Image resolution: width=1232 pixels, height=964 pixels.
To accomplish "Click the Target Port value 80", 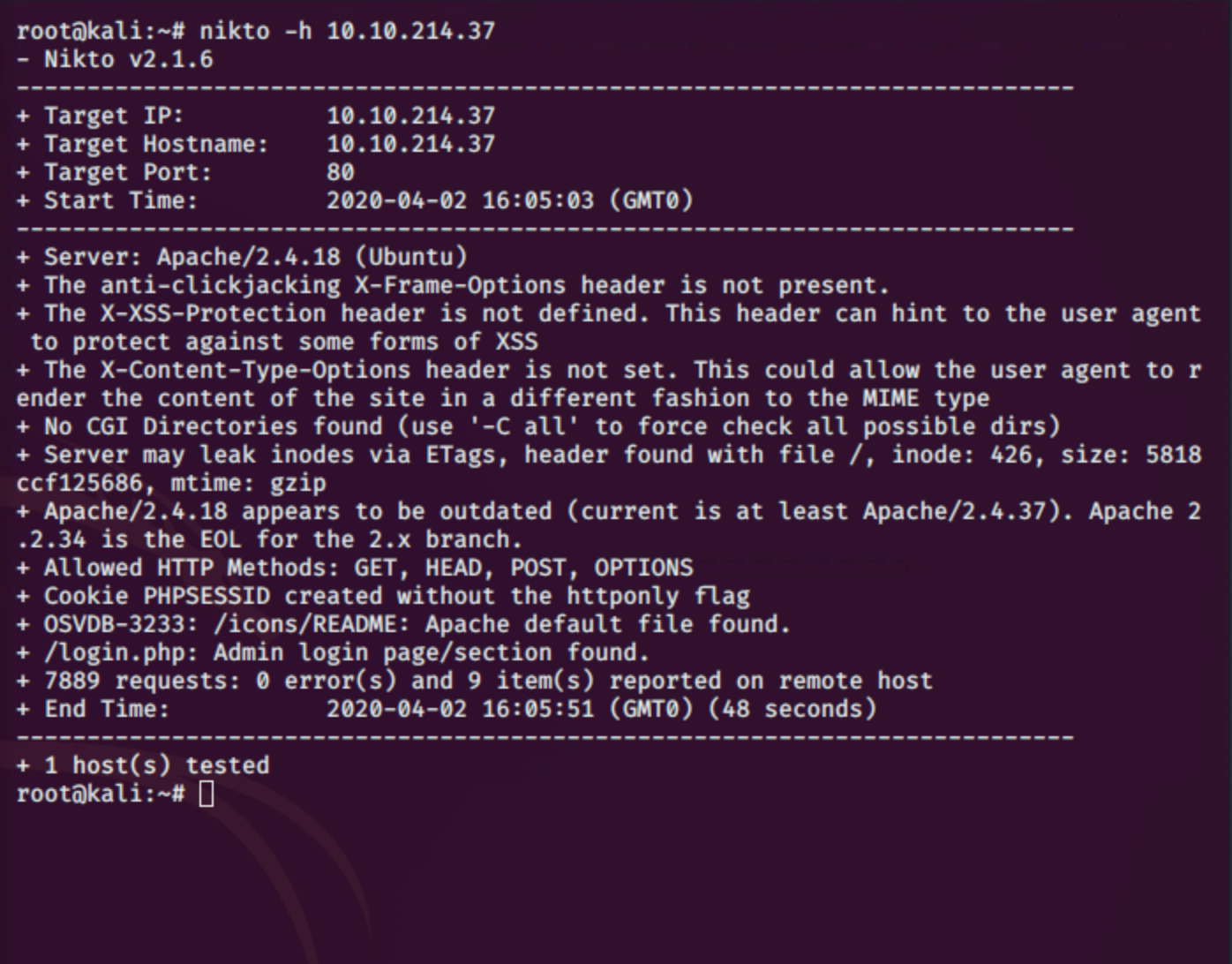I will [x=340, y=172].
